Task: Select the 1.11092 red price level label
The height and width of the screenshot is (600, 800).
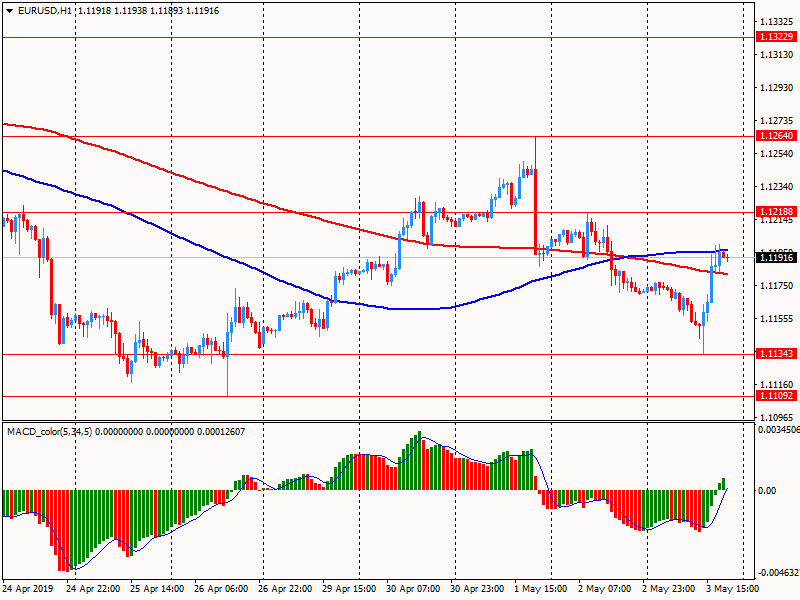Action: click(x=776, y=396)
